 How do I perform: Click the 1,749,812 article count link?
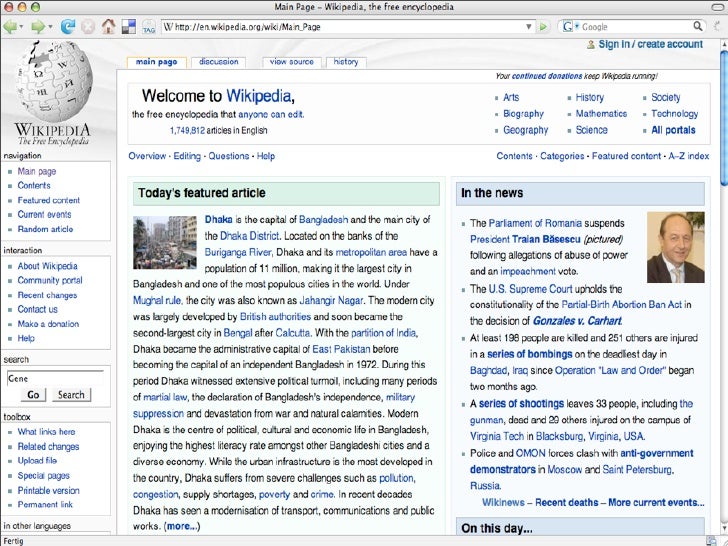point(187,130)
